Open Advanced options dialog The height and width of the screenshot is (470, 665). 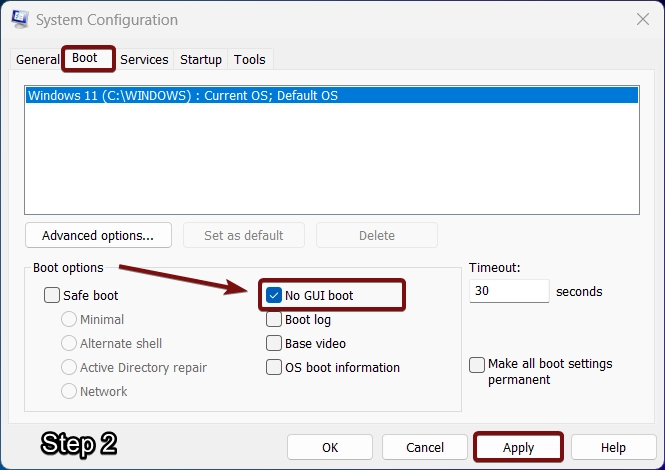pyautogui.click(x=98, y=235)
